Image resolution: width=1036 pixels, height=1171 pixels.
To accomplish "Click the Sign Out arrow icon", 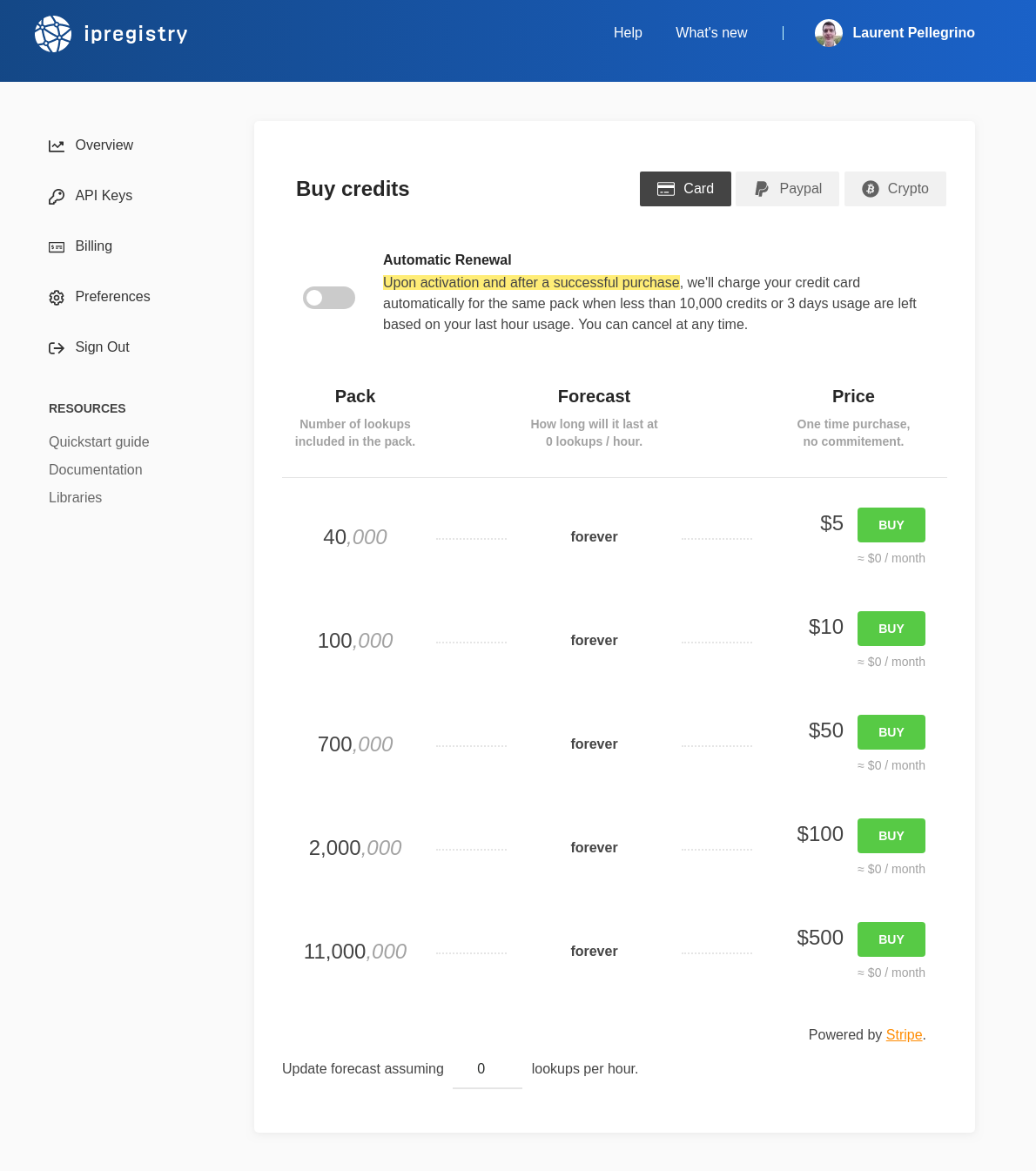I will tap(57, 348).
